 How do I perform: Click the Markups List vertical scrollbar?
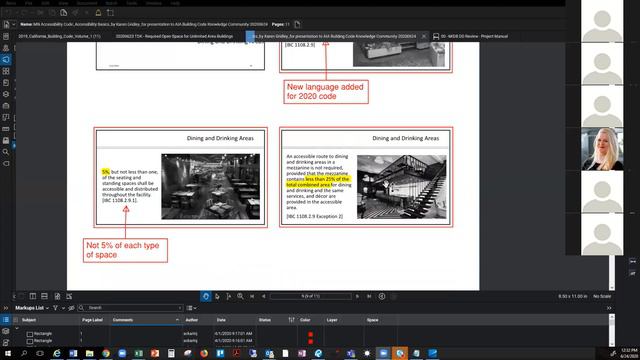pos(611,331)
